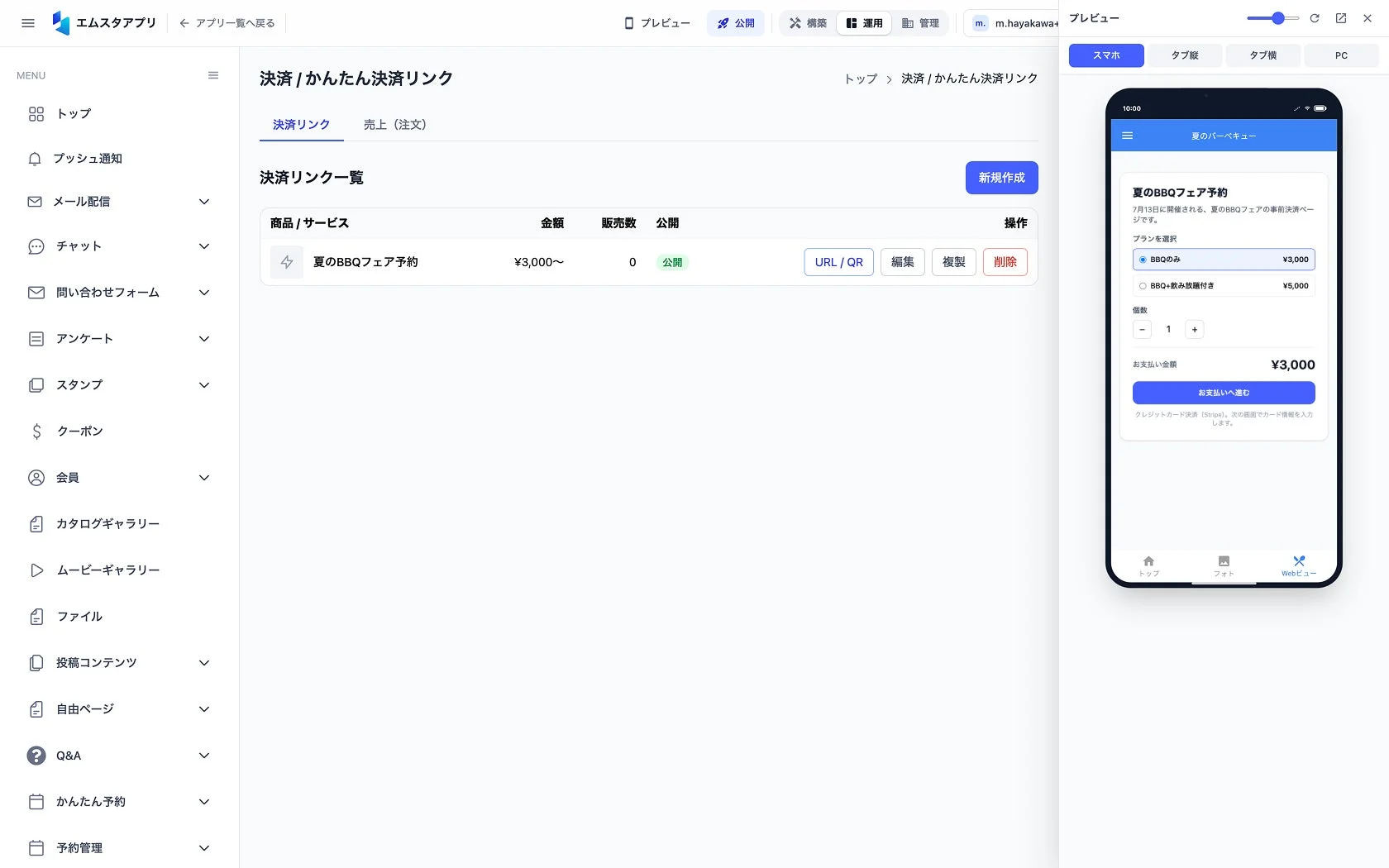Collapse the MENU sidebar with the lines icon
This screenshot has height=868, width=1389.
point(213,75)
